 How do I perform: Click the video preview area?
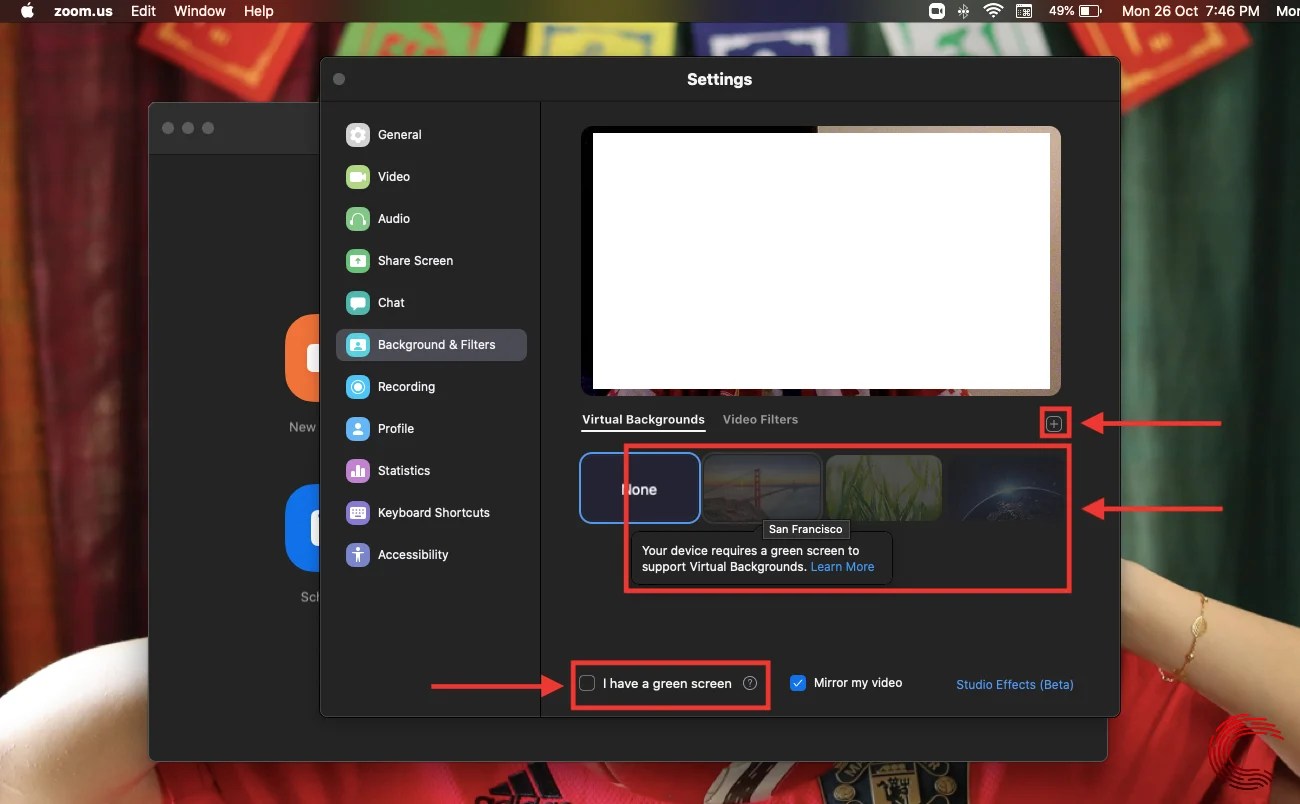coord(821,260)
